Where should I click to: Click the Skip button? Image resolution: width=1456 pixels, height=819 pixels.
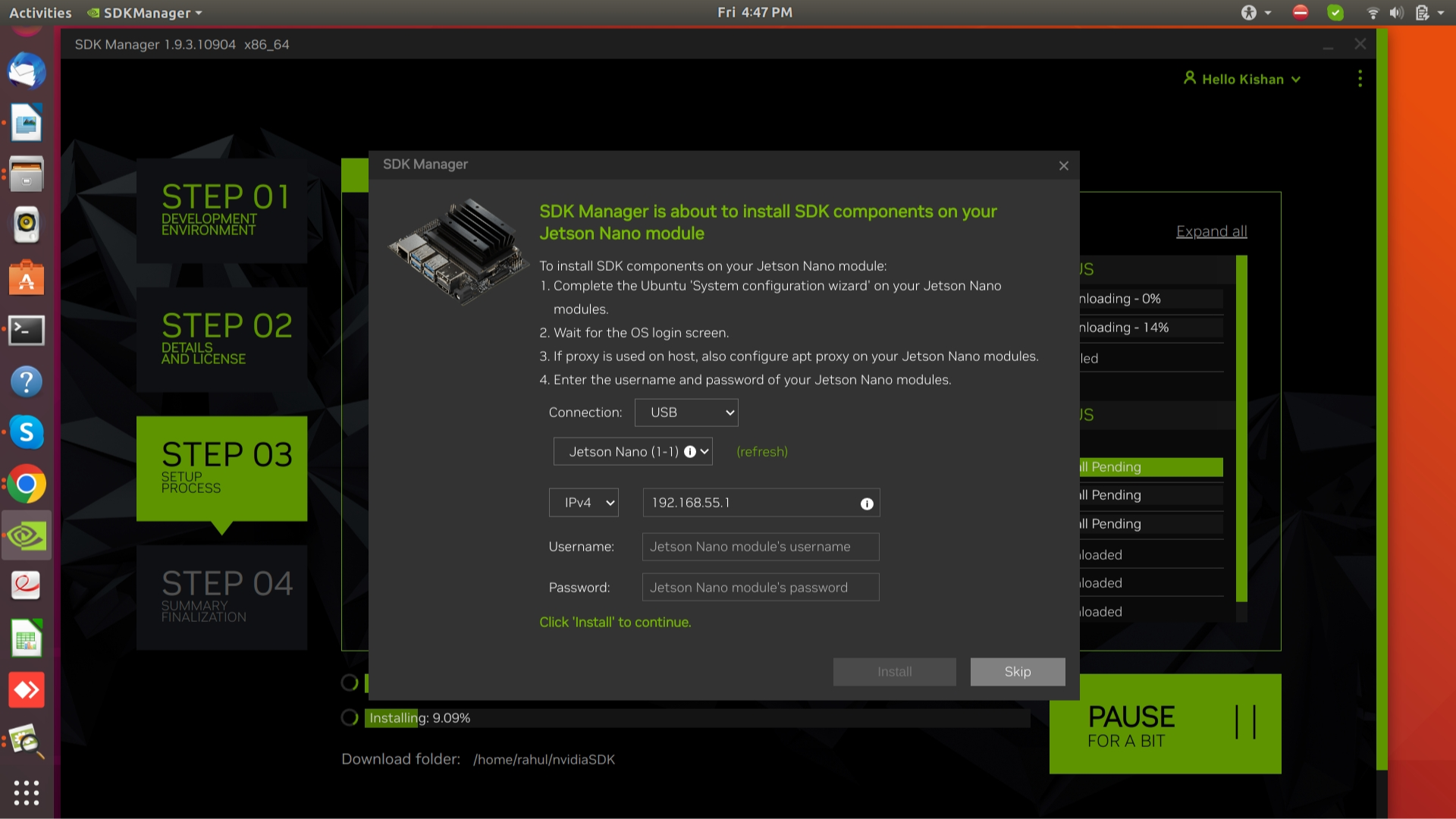pyautogui.click(x=1017, y=672)
